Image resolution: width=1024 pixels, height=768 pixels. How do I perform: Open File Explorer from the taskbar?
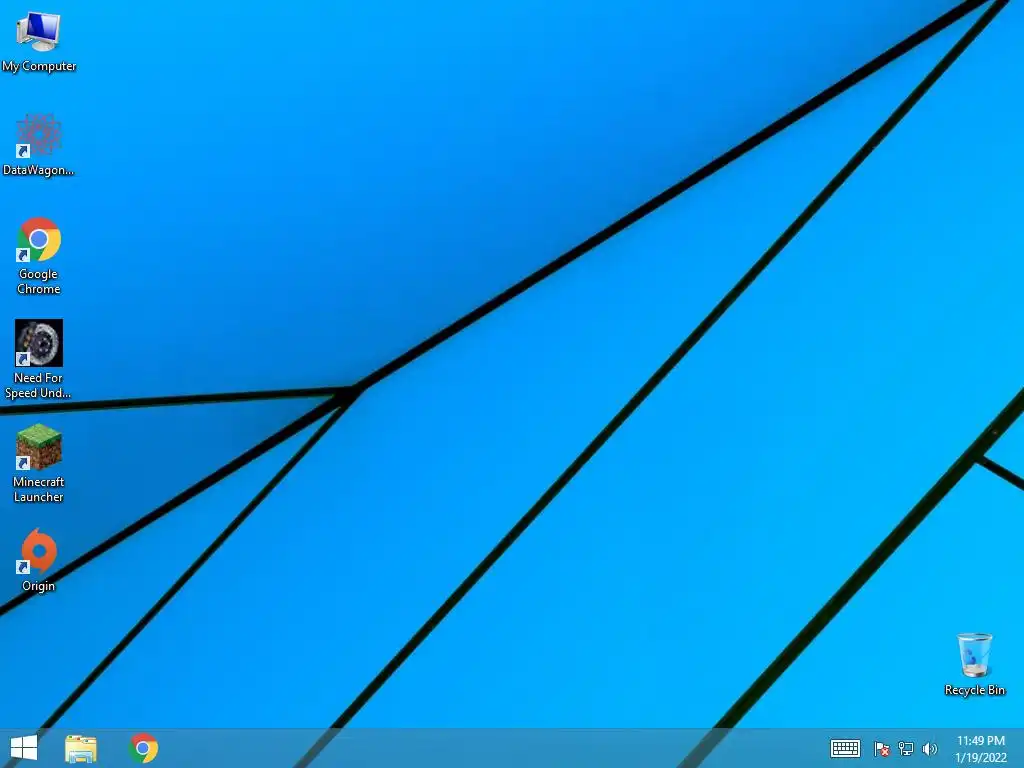(x=81, y=748)
